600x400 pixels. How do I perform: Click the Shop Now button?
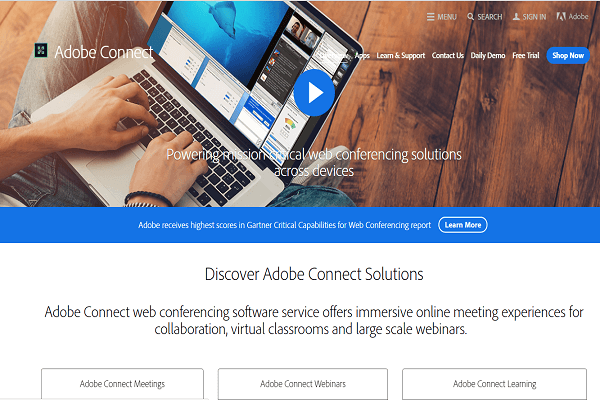pyautogui.click(x=568, y=56)
